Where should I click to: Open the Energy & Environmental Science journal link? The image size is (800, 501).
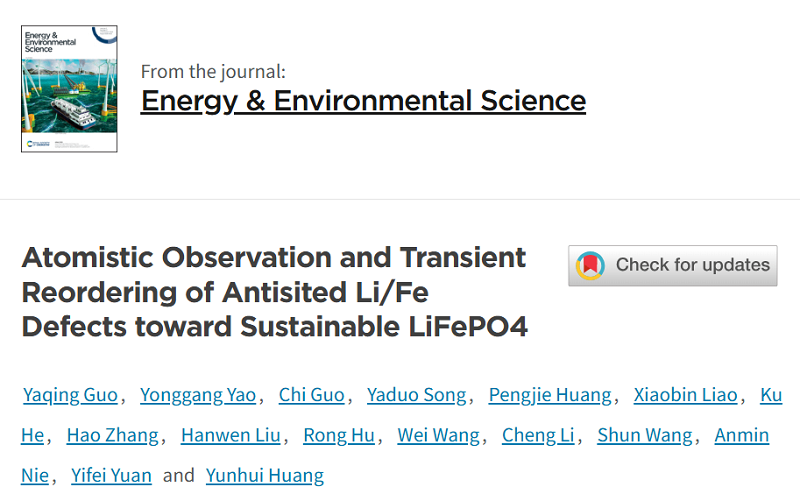[x=363, y=101]
